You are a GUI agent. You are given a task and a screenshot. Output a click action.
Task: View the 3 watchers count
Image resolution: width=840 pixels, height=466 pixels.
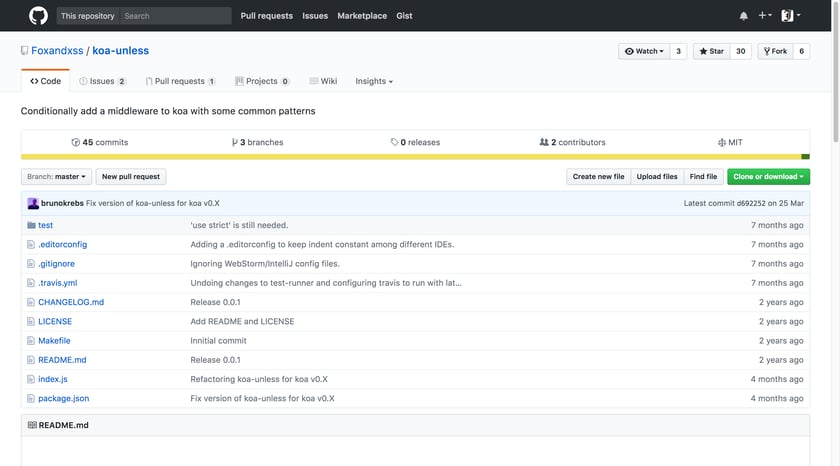click(x=678, y=51)
